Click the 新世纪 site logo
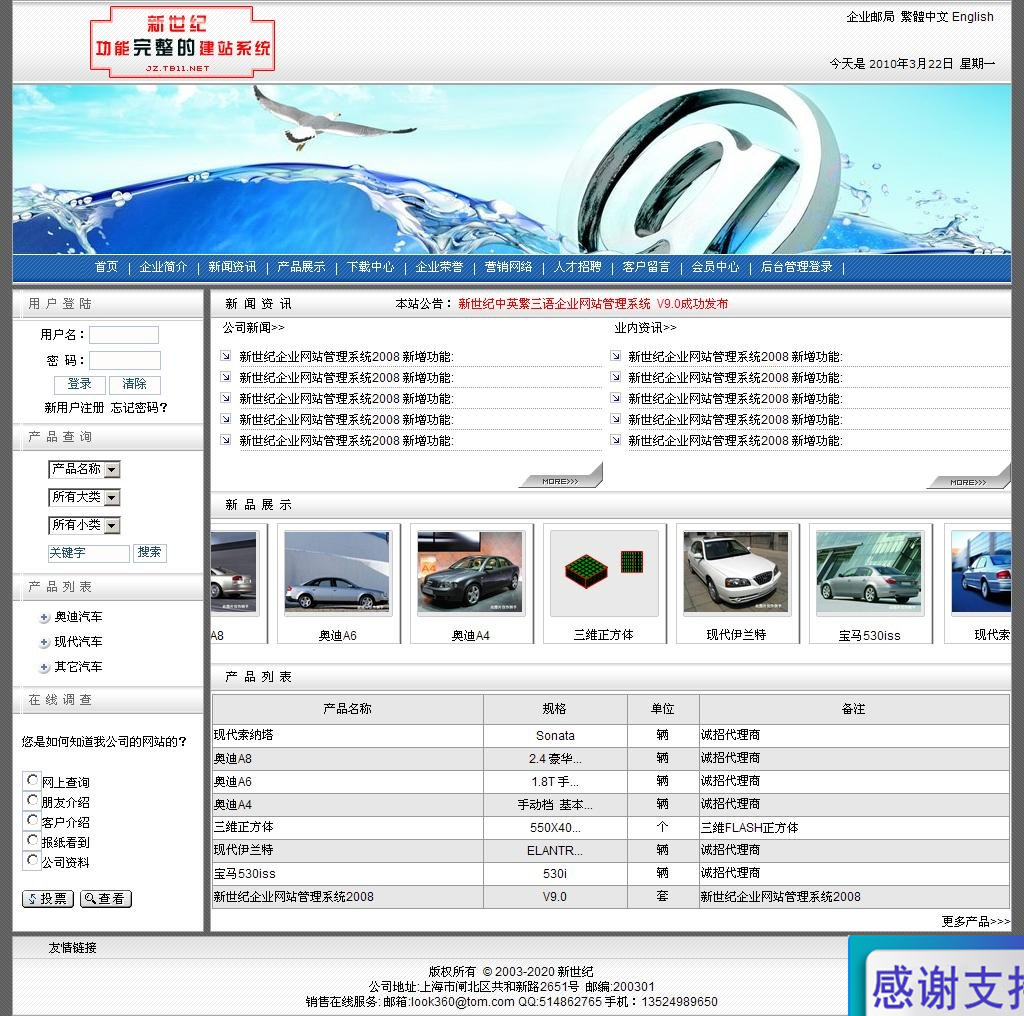The width and height of the screenshot is (1024, 1016). [x=182, y=42]
